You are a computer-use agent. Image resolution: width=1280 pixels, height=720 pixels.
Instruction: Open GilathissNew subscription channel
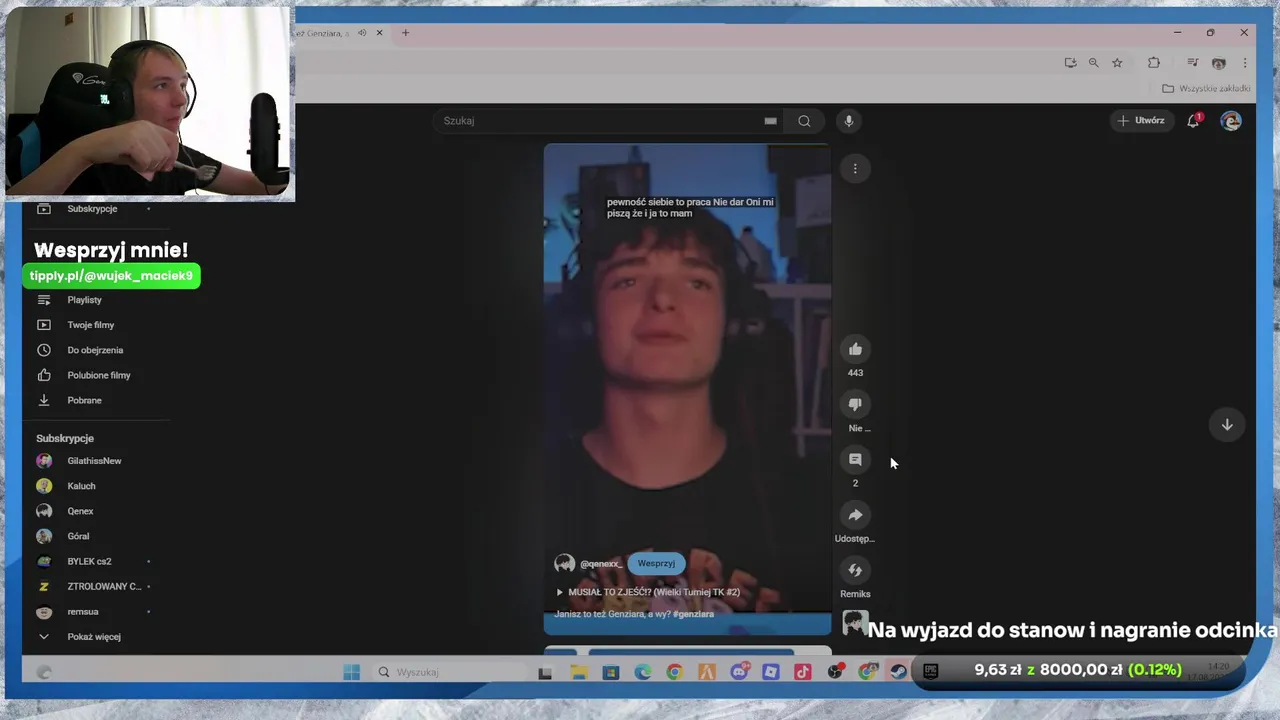click(93, 461)
